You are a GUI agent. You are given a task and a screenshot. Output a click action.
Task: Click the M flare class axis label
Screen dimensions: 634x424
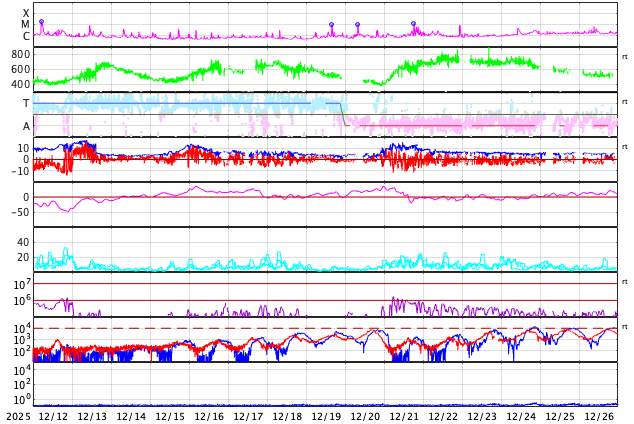click(x=26, y=25)
